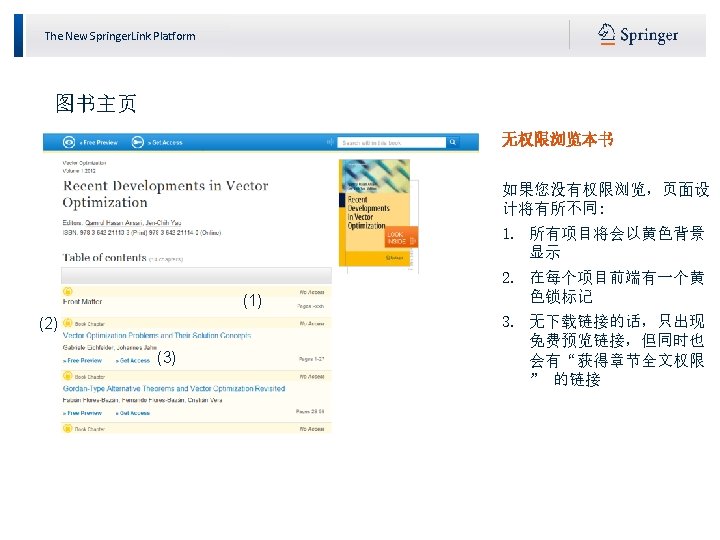Screen dimensions: 720x540
Task: Open Get Access link in the blue toolbar
Action: tap(165, 143)
